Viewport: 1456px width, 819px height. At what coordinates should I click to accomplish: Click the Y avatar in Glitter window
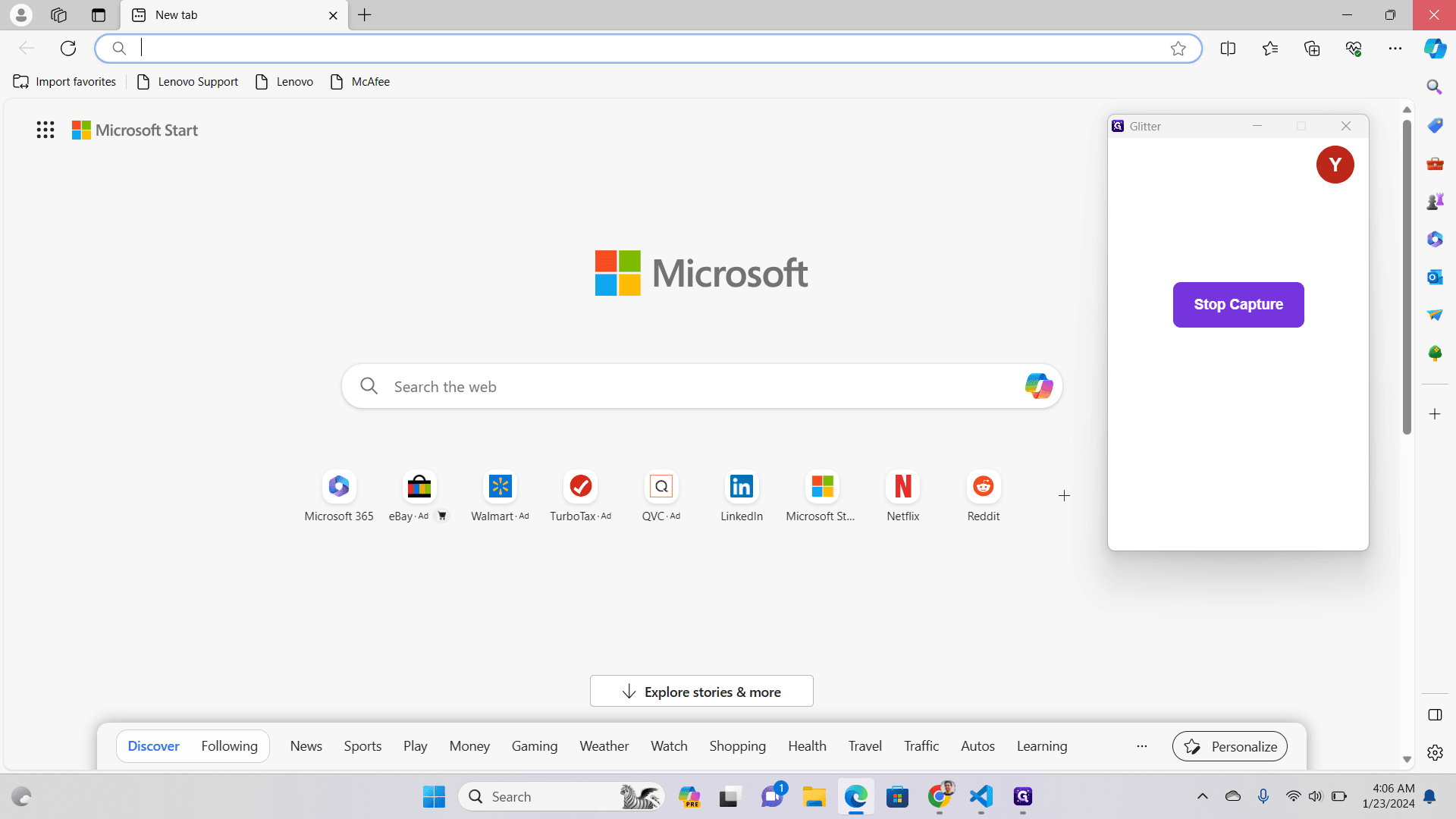1335,165
